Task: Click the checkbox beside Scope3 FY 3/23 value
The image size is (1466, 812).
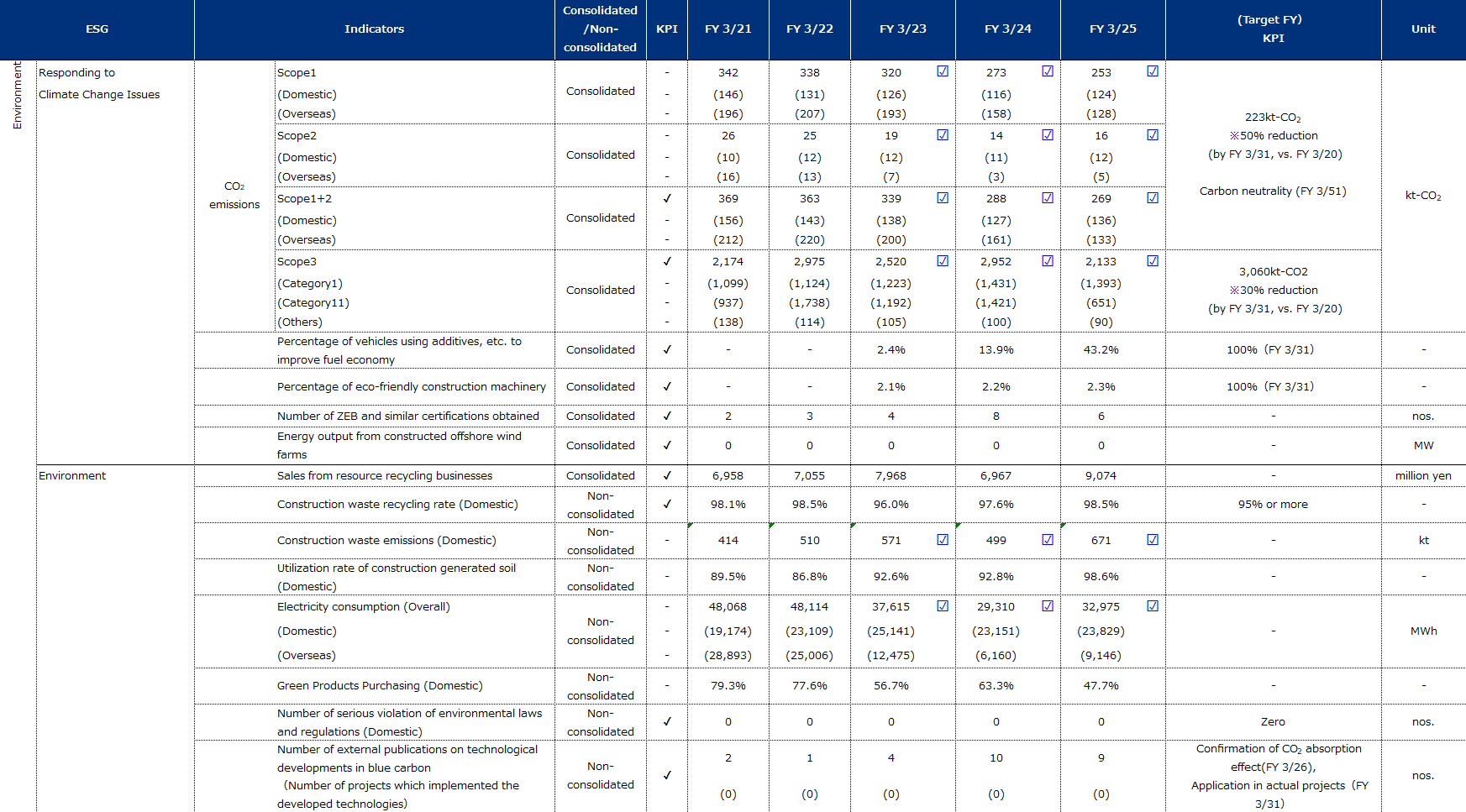Action: pyautogui.click(x=943, y=260)
